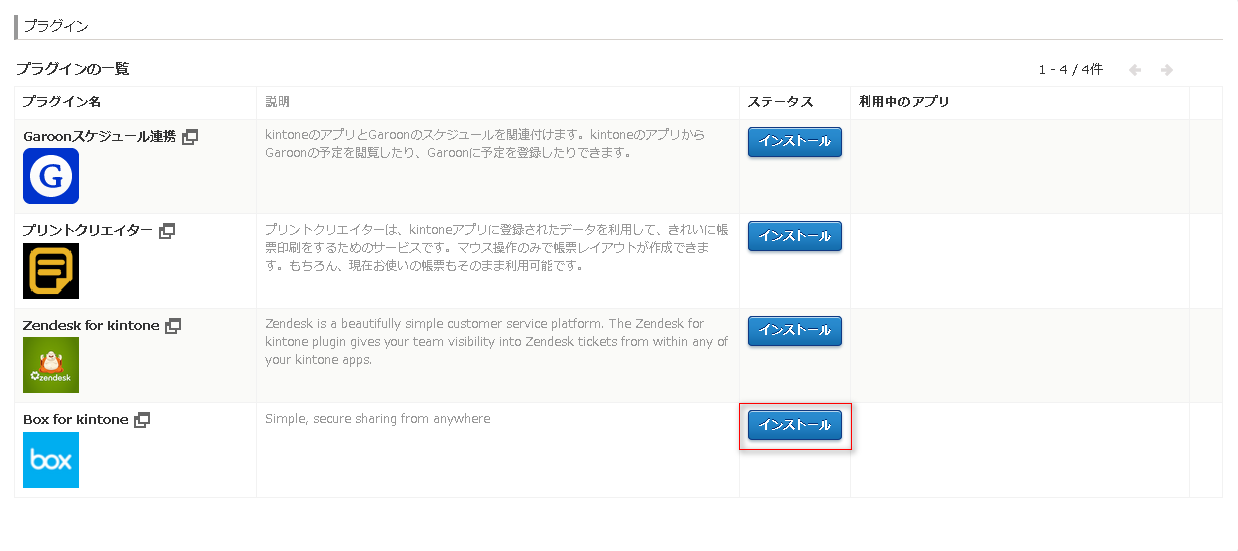
Task: Go to next page arrow
Action: click(x=1166, y=70)
